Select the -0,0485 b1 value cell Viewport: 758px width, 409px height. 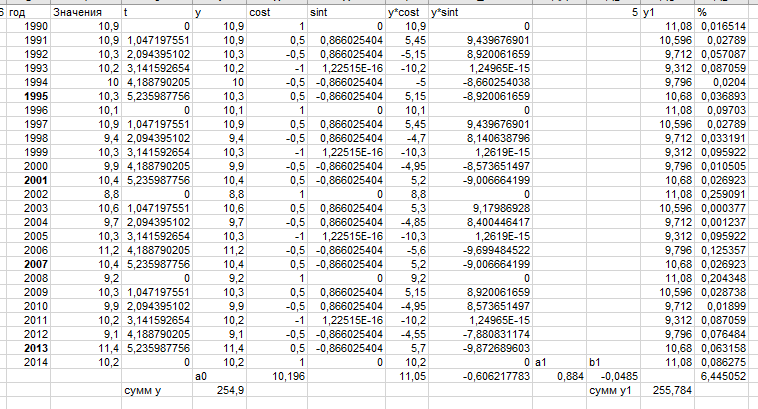tap(613, 376)
